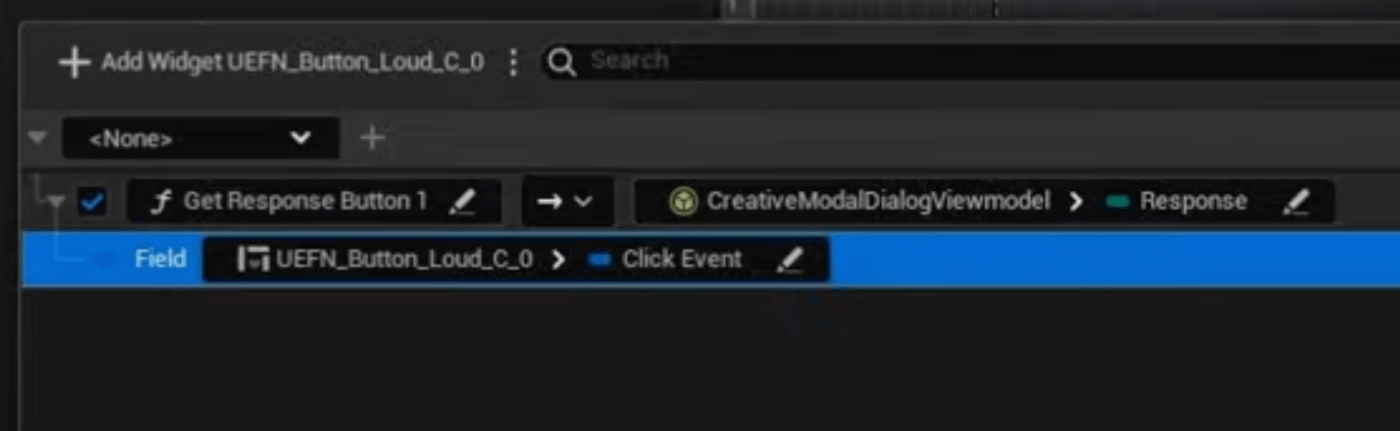This screenshot has height=431, width=1400.
Task: Add new group with plus next to None
Action: (x=372, y=138)
